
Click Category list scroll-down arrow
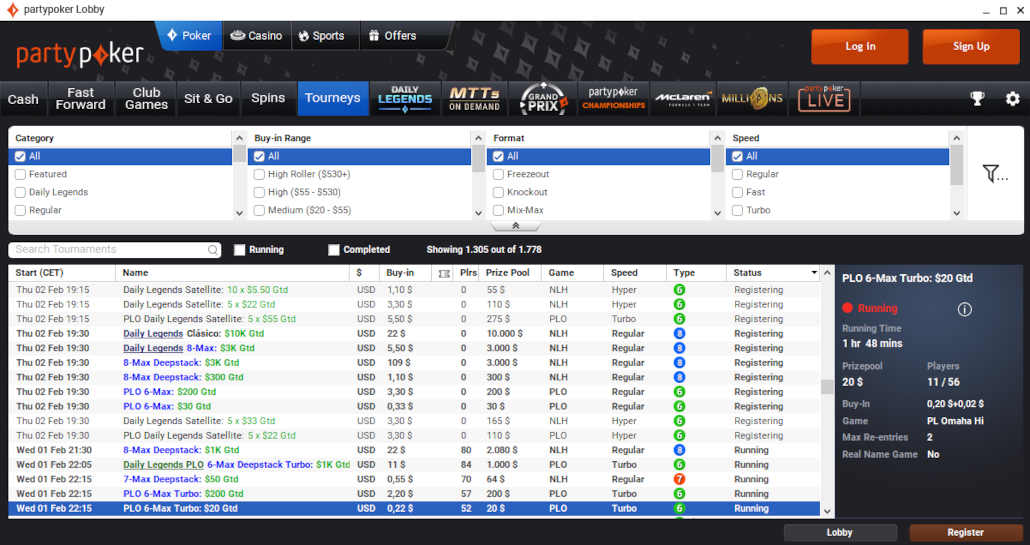click(x=239, y=213)
